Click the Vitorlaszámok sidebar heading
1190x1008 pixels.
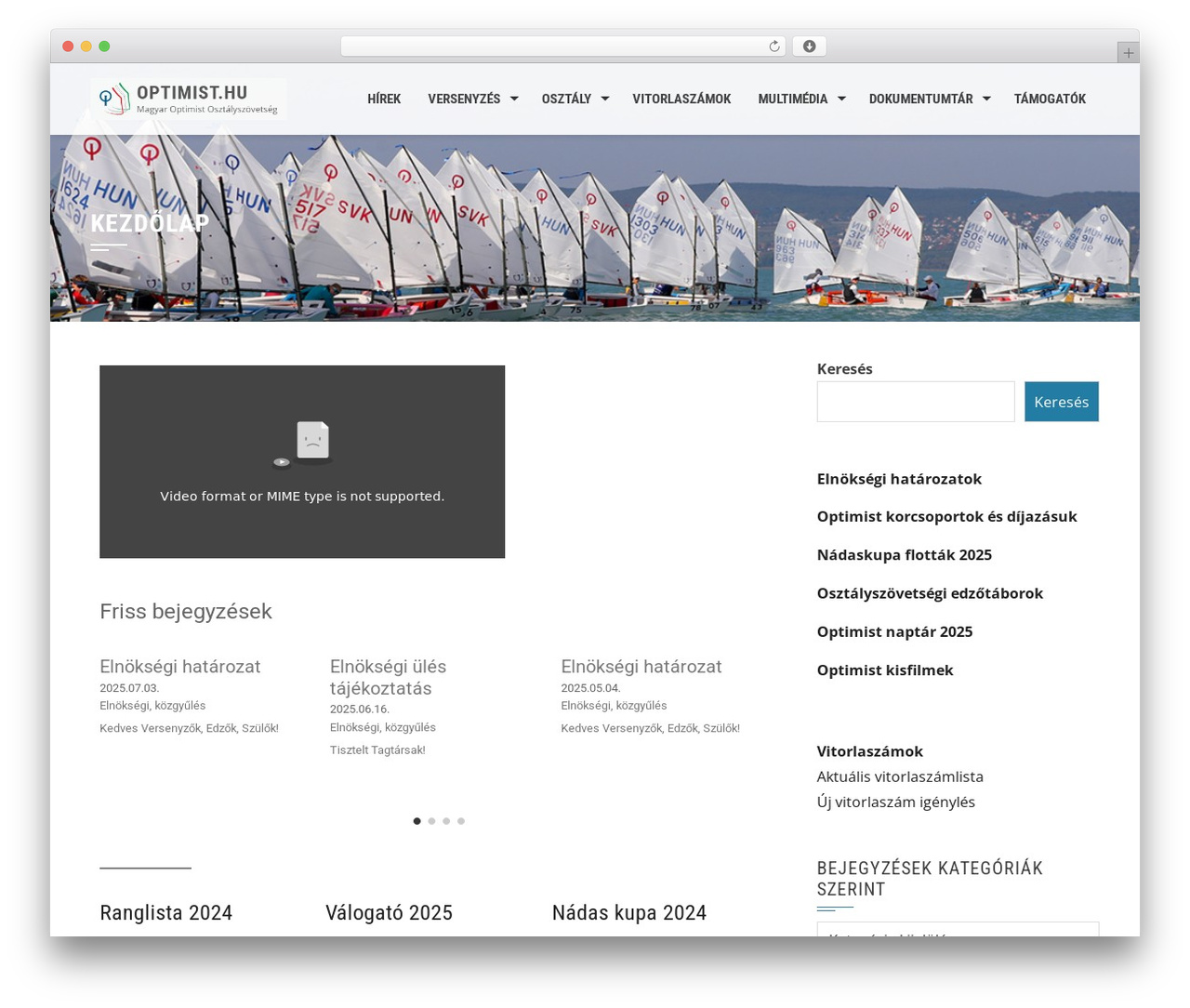870,751
